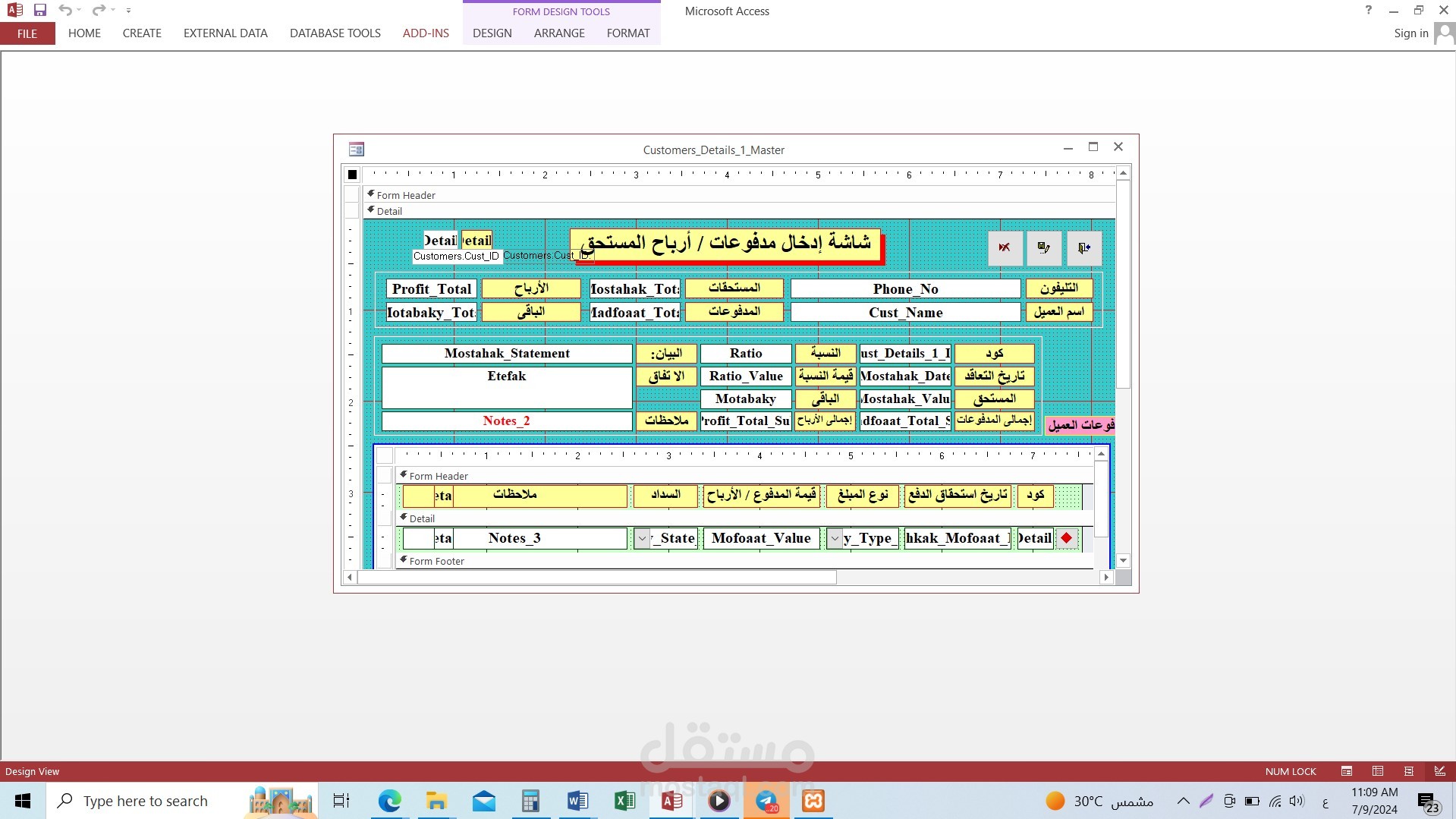The height and width of the screenshot is (819, 1456).
Task: Switch to the CREATE ribbon tab
Action: [x=142, y=33]
